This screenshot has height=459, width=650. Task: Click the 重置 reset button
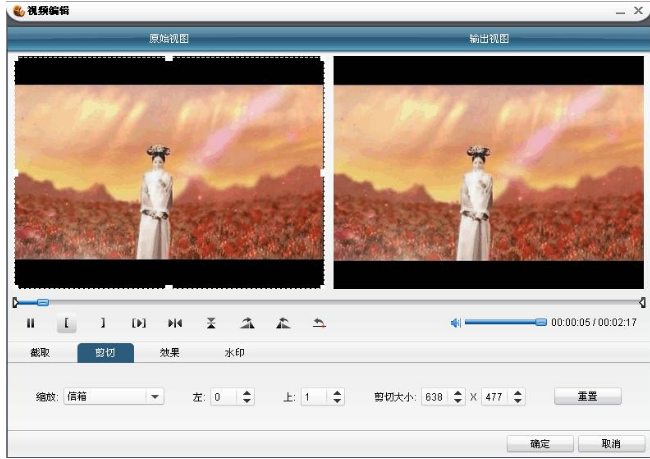(588, 396)
